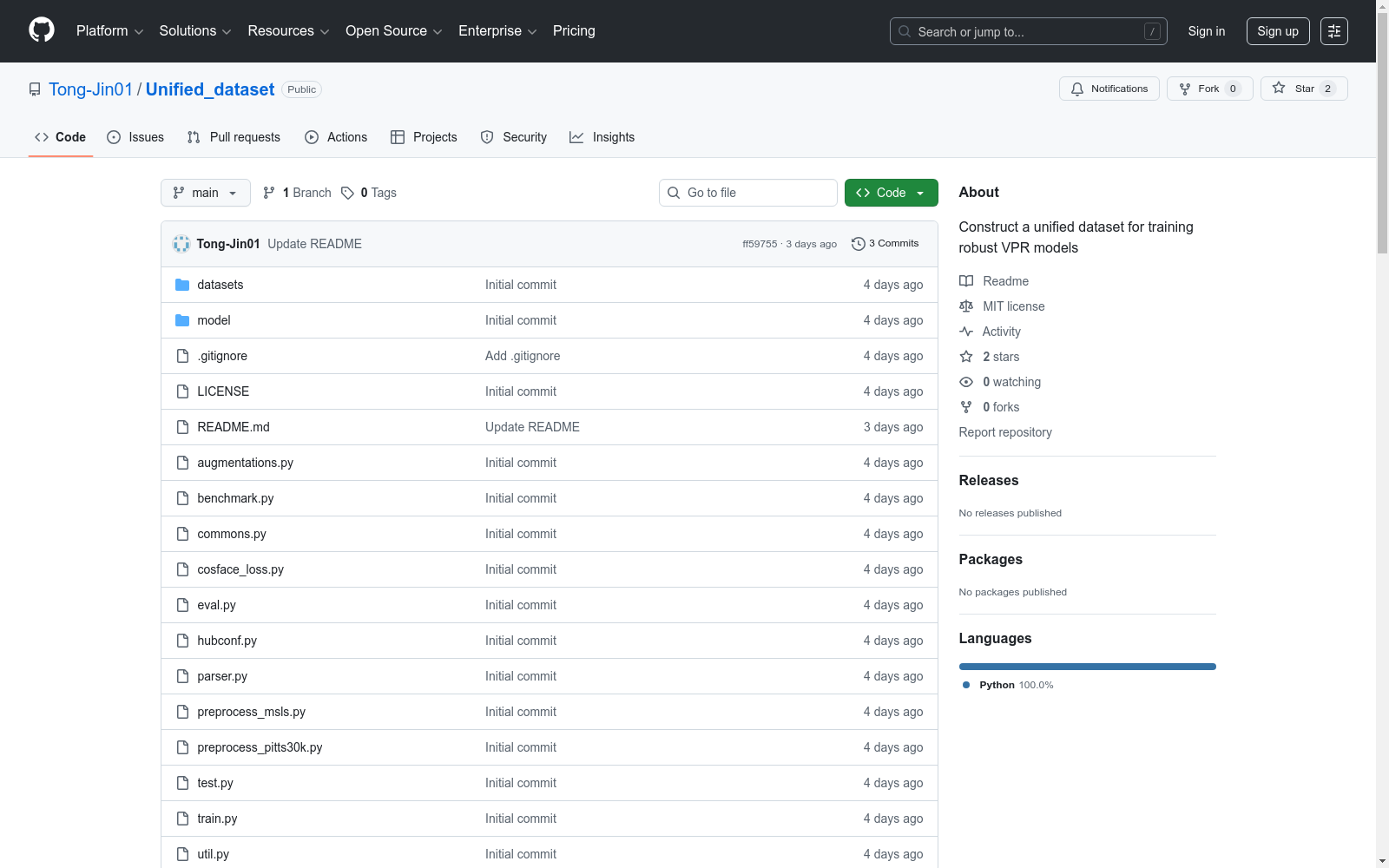Click the folder icon beside datasets
1389x868 pixels.
(x=182, y=285)
